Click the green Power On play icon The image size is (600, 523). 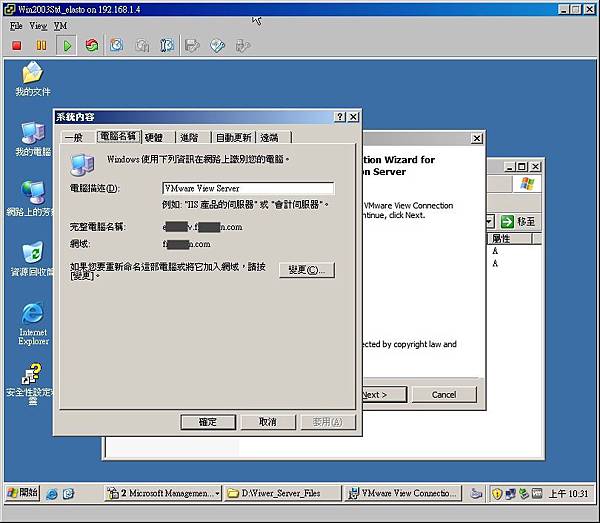[x=67, y=46]
